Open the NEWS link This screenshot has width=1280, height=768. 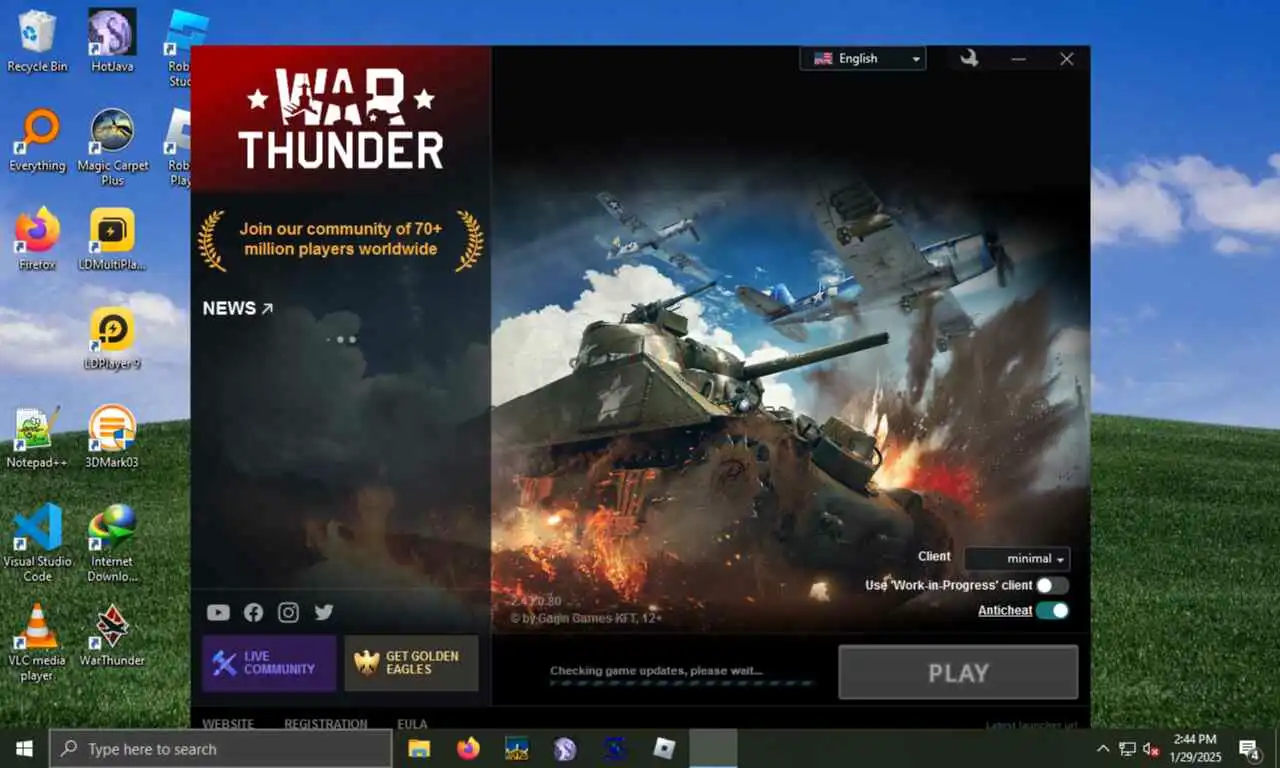tap(238, 308)
